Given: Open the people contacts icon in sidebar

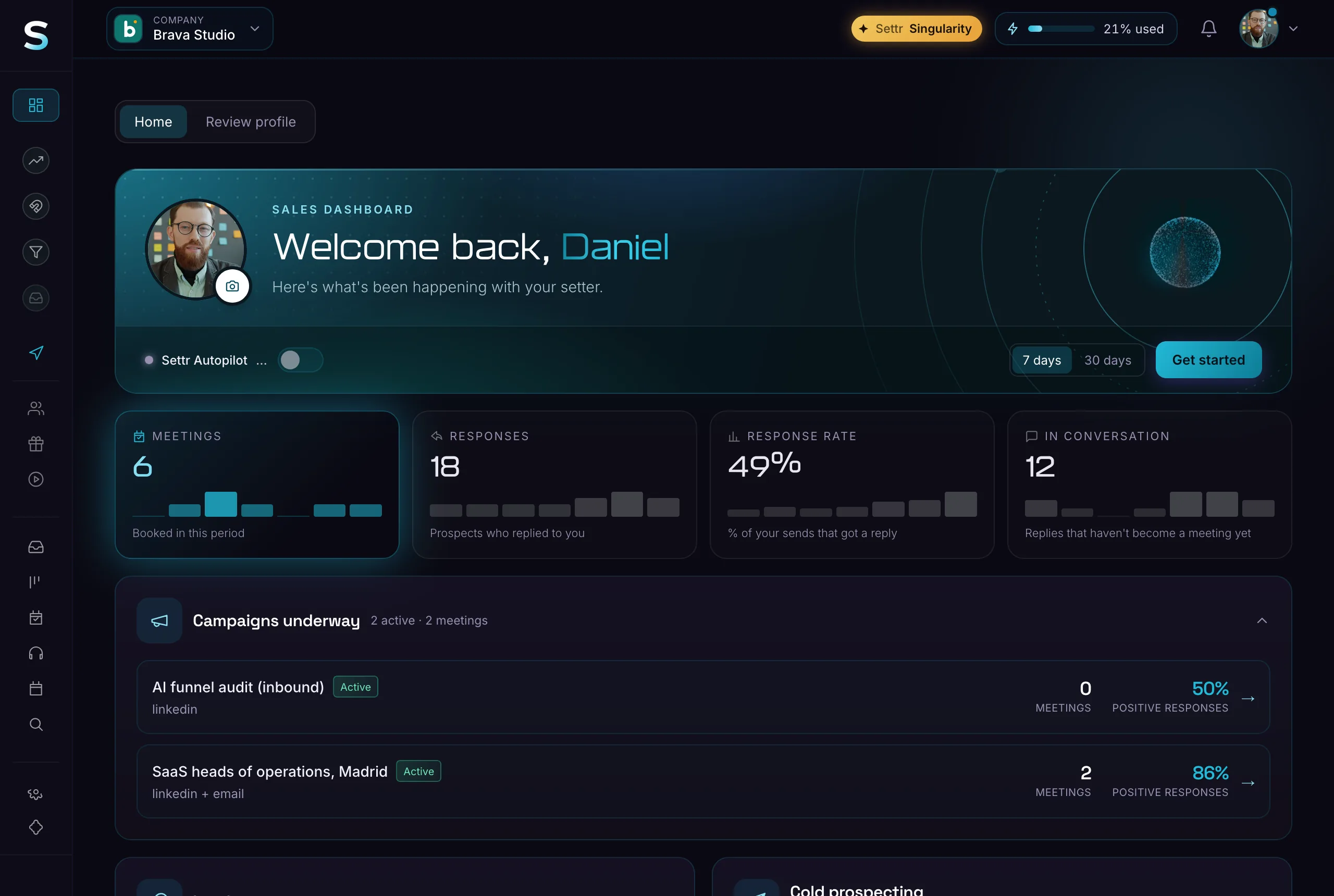Looking at the screenshot, I should pos(36,408).
